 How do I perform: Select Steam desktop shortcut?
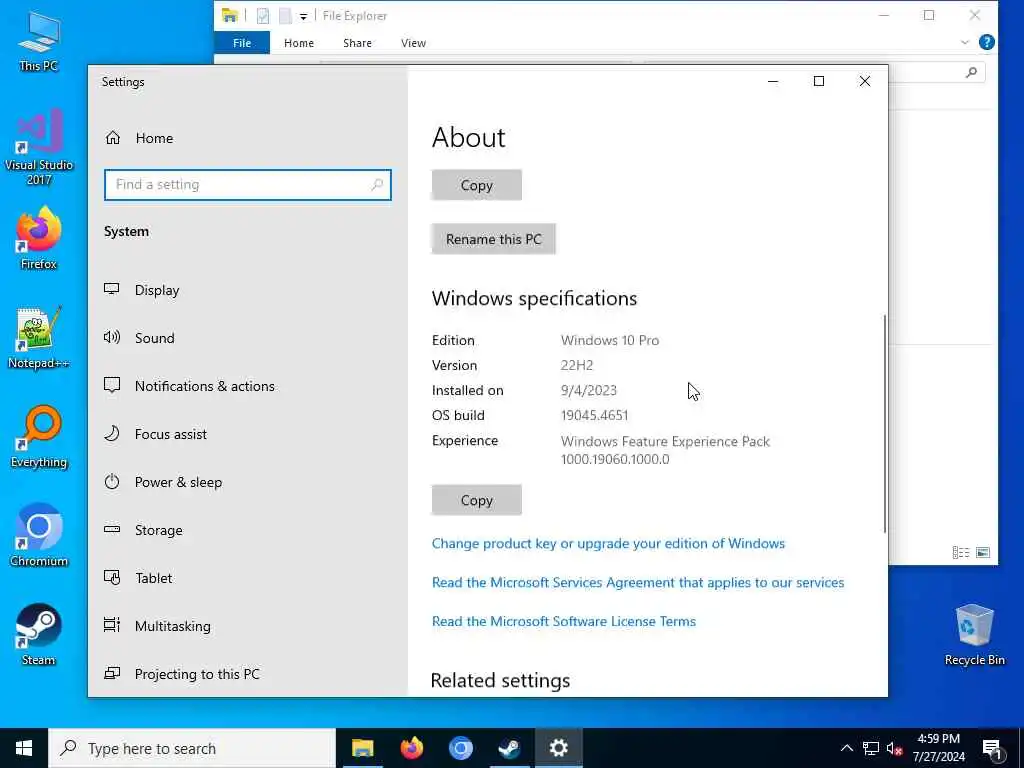(39, 634)
